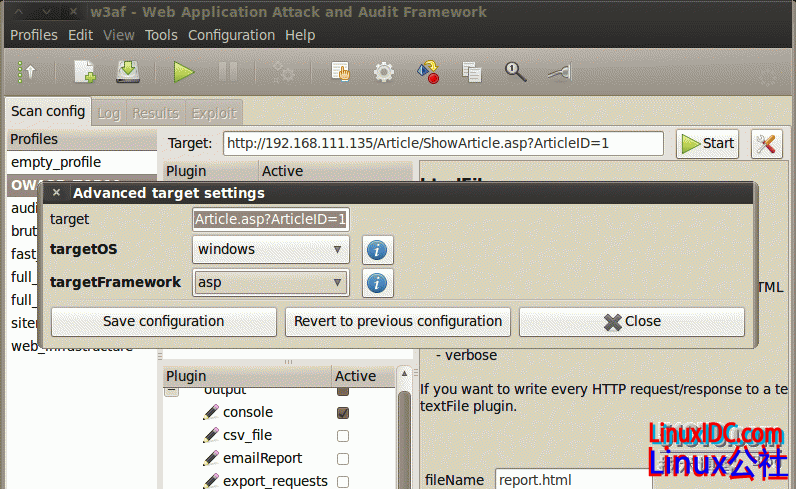The width and height of the screenshot is (796, 489).
Task: Click info icon beside targetOS
Action: pos(376,250)
